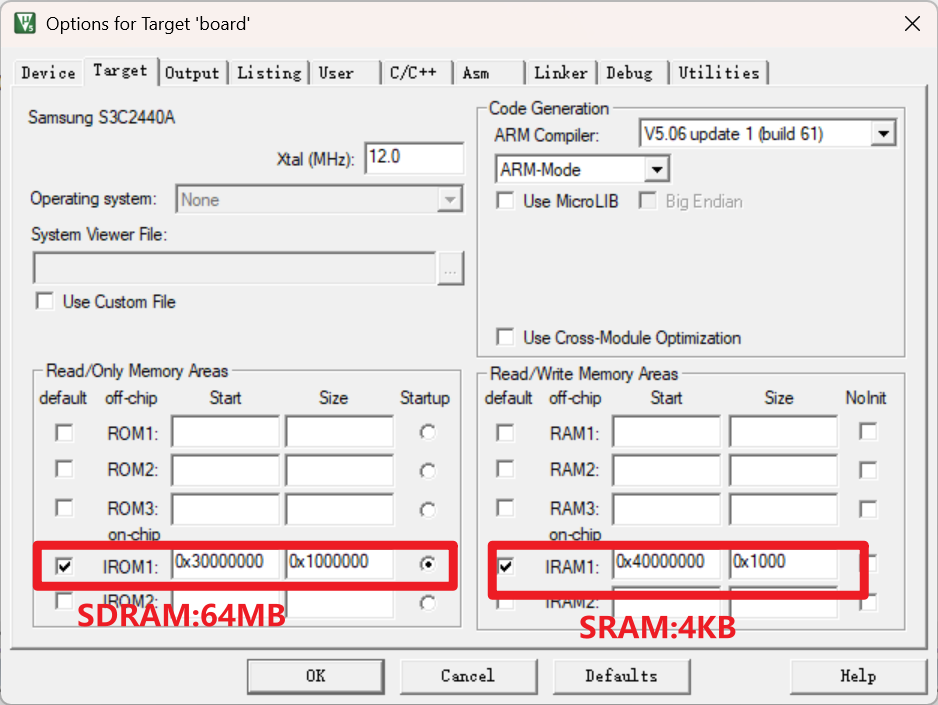Check the ROM1 default checkbox
The height and width of the screenshot is (705, 938).
64,432
